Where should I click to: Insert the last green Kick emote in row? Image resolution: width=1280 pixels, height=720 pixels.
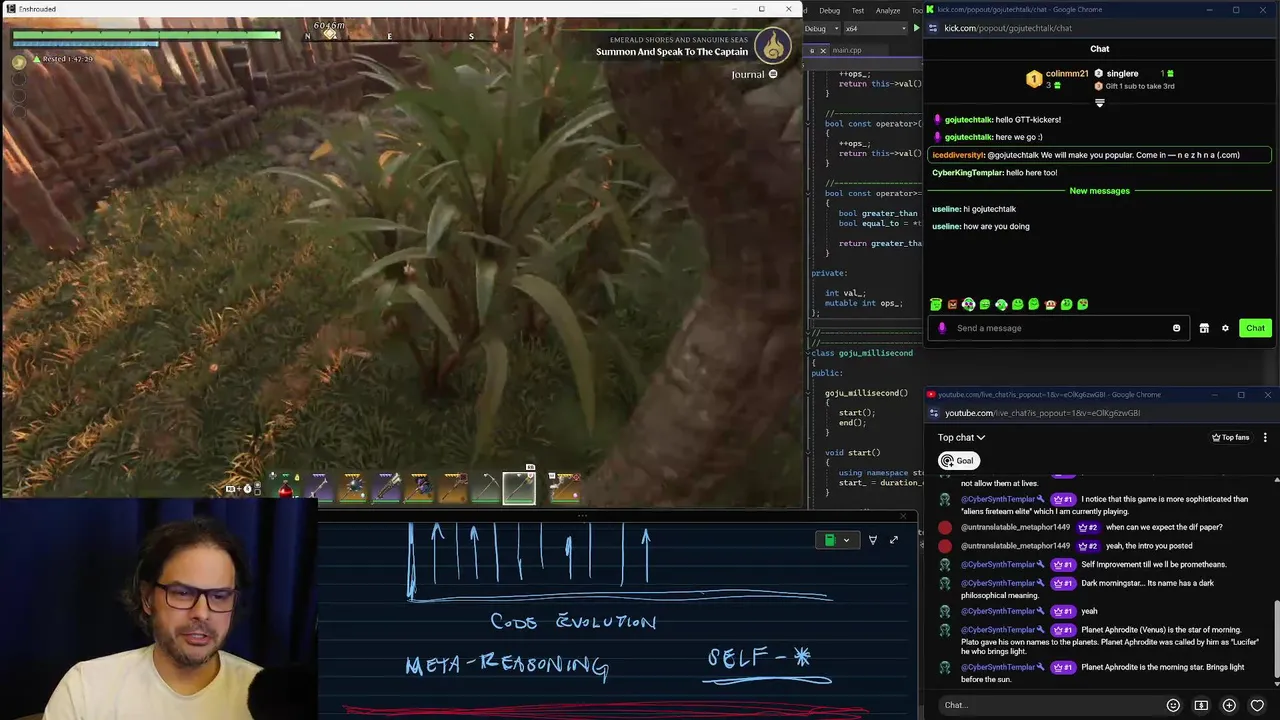[x=1083, y=304]
